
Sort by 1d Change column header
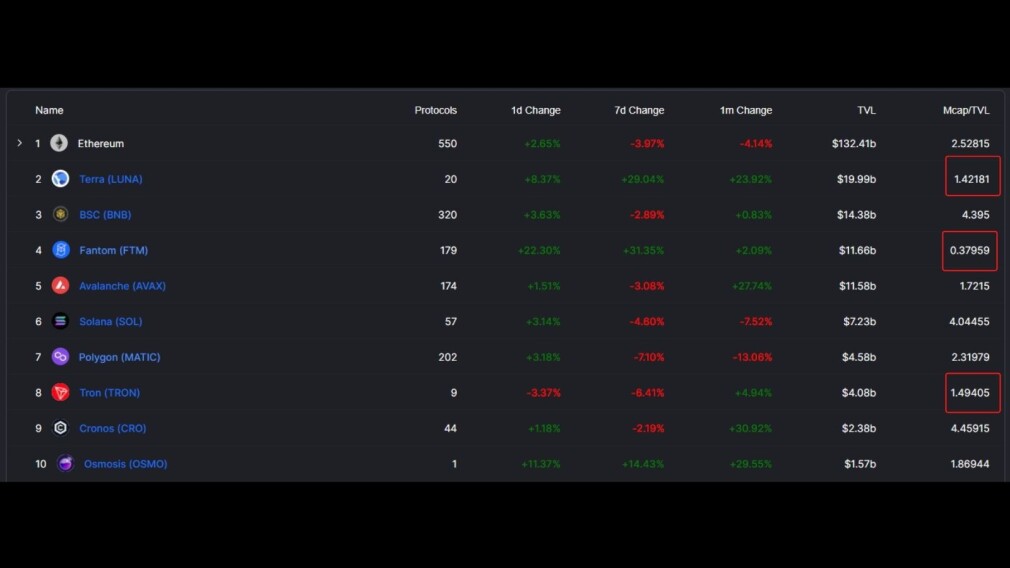[535, 110]
